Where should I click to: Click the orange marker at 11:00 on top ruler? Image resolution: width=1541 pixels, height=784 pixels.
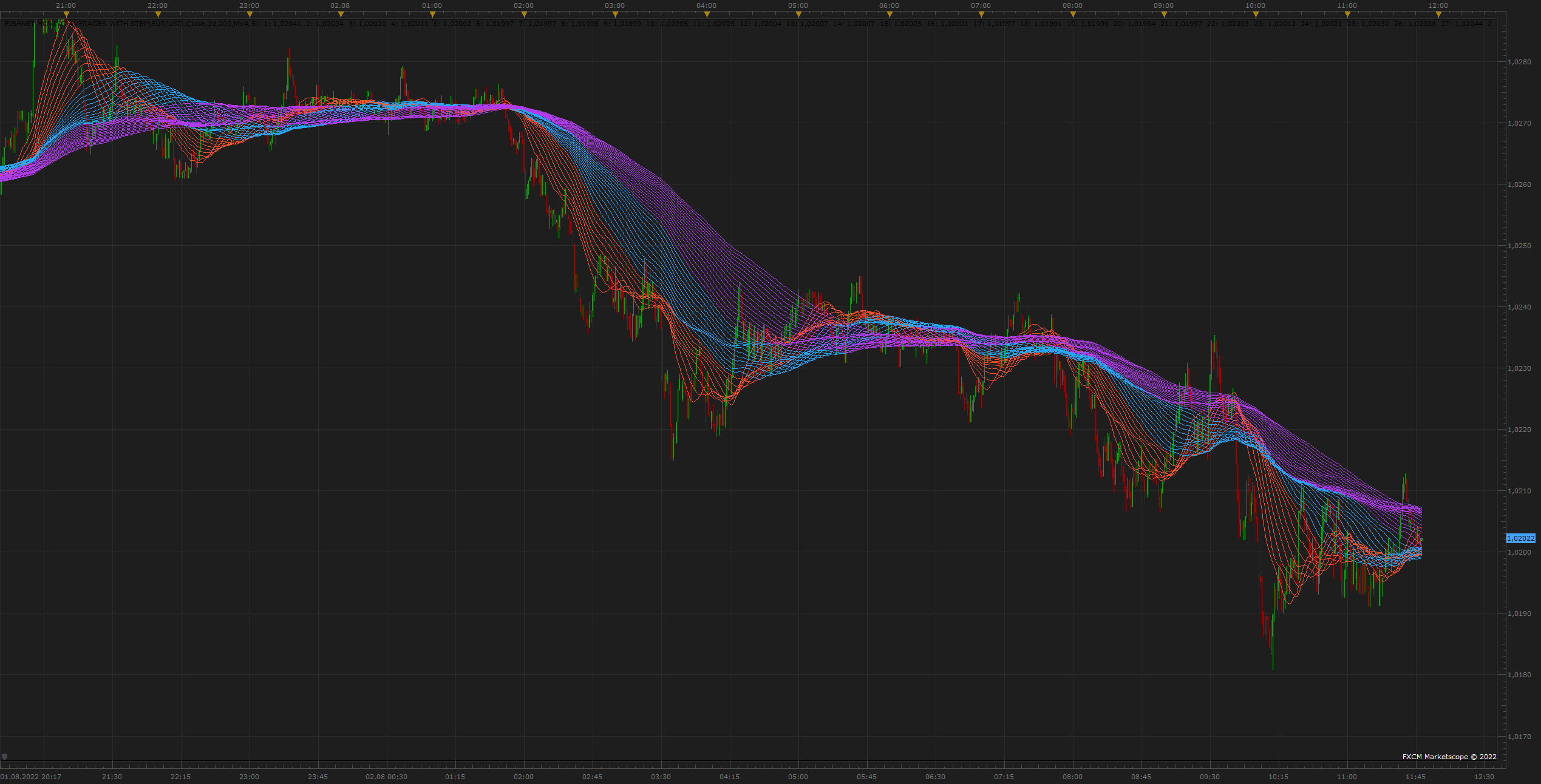click(1347, 14)
